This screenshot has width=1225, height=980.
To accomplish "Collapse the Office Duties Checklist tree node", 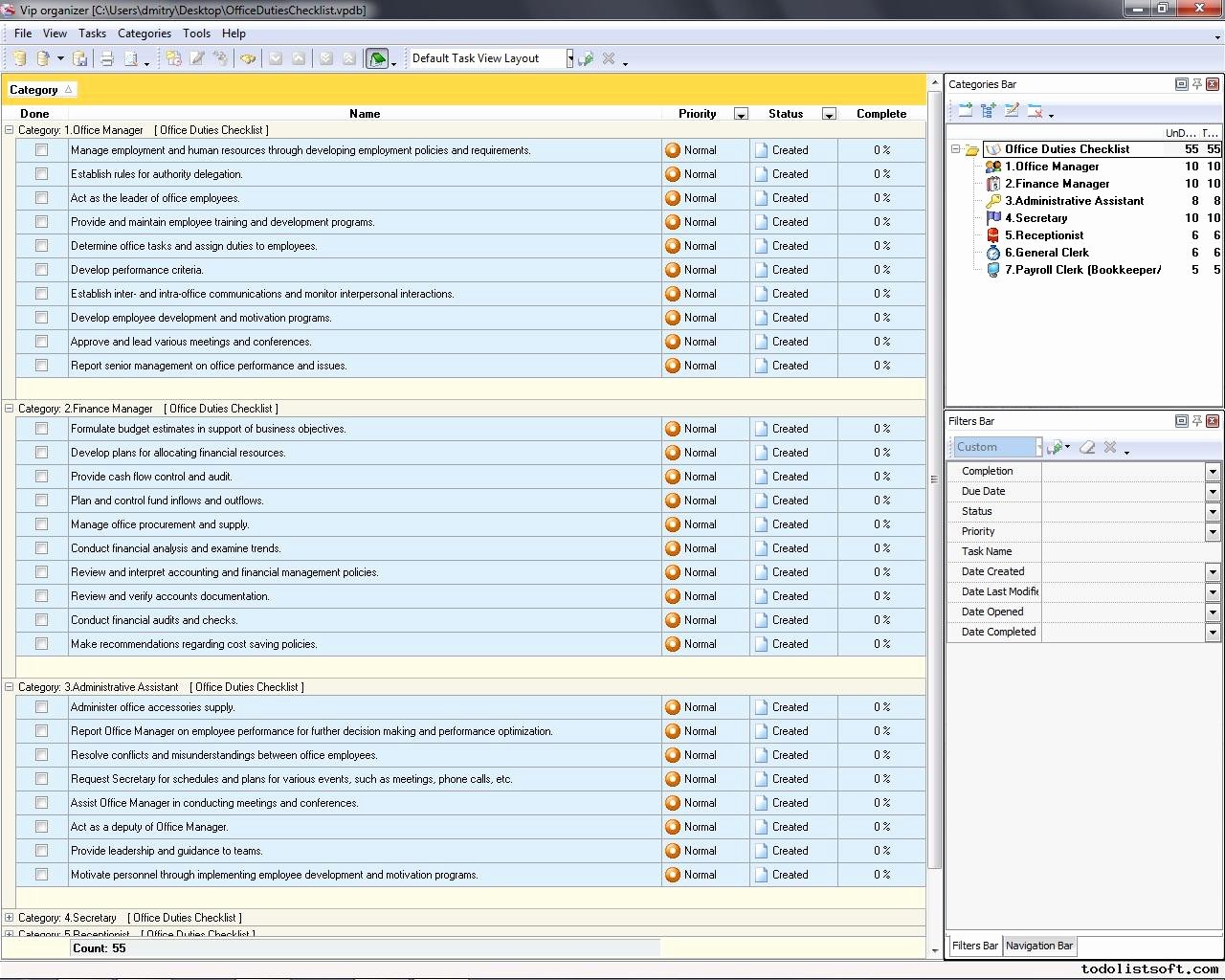I will tap(955, 149).
